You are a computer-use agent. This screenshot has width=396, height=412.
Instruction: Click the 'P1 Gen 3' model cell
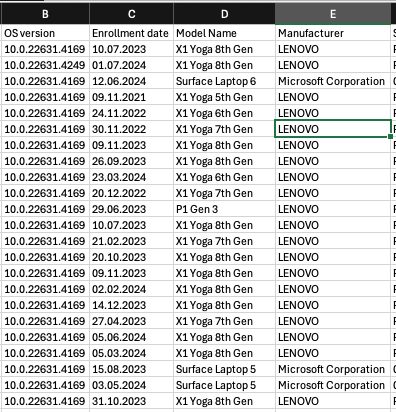click(x=225, y=209)
